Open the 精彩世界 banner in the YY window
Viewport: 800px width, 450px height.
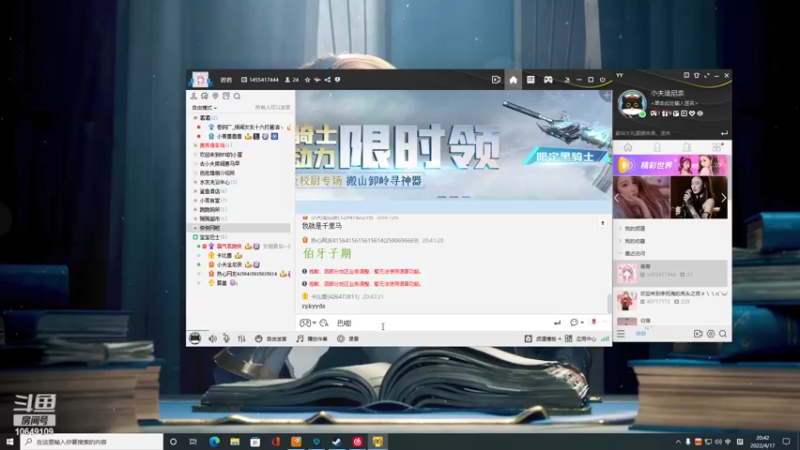point(670,165)
